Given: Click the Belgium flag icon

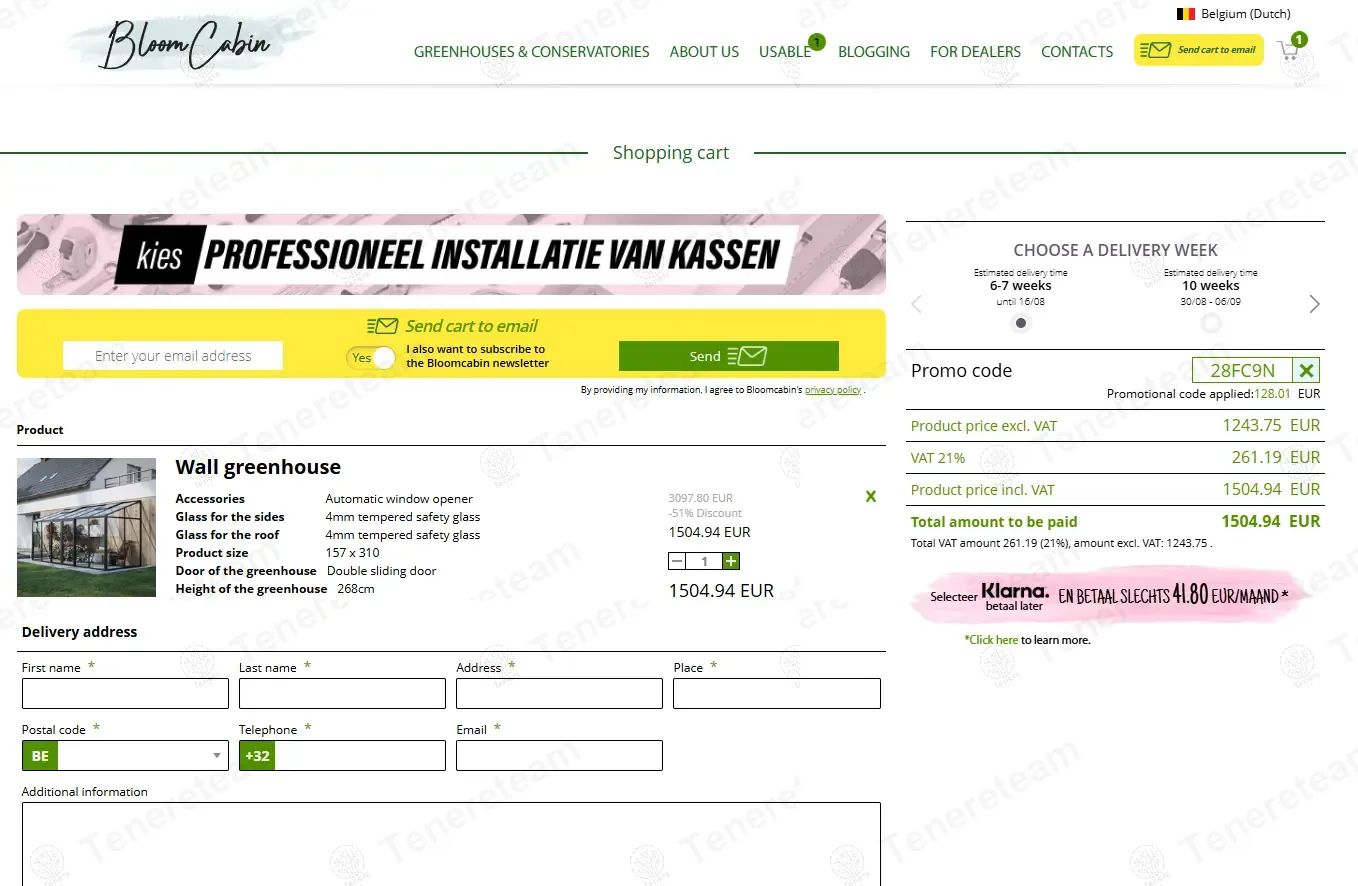Looking at the screenshot, I should [x=1186, y=14].
